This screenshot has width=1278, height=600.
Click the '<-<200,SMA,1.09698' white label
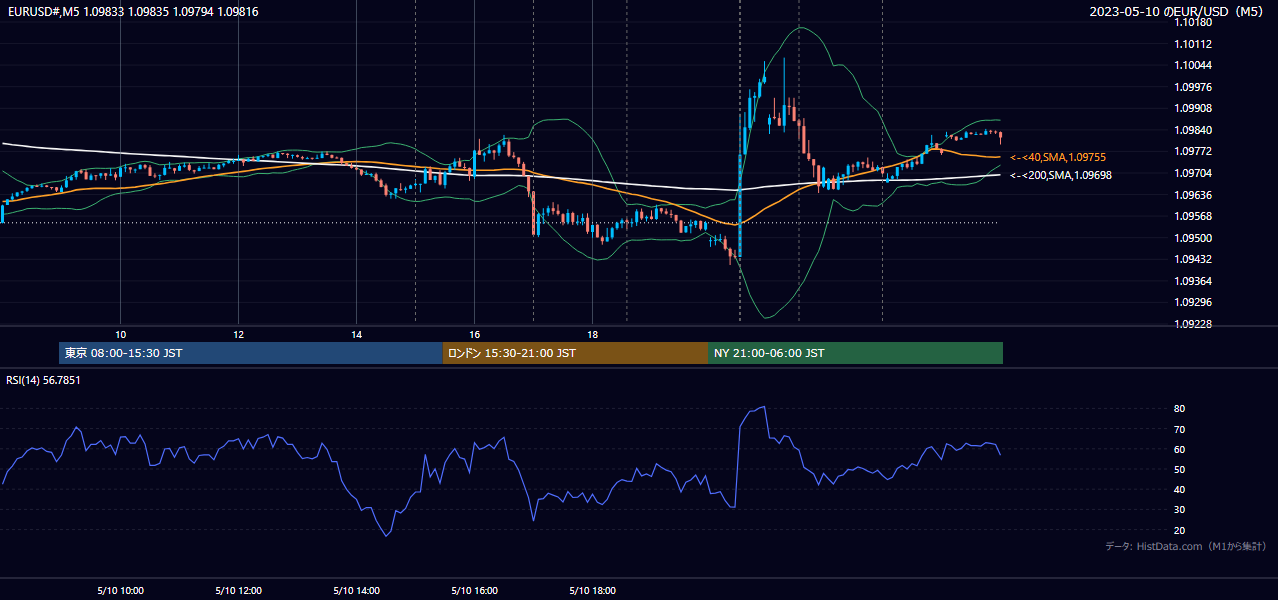[1061, 175]
